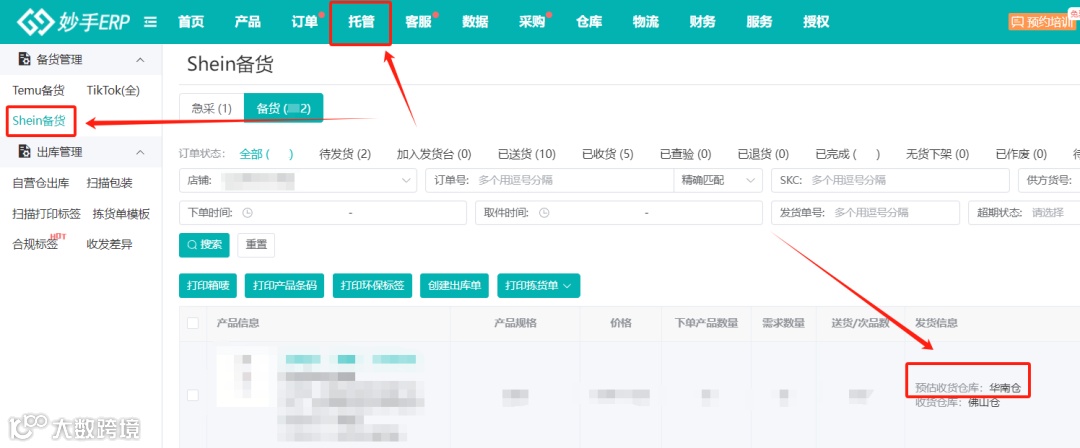Image resolution: width=1080 pixels, height=448 pixels.
Task: Filter order status by 已退货 (0)
Action: 763,154
